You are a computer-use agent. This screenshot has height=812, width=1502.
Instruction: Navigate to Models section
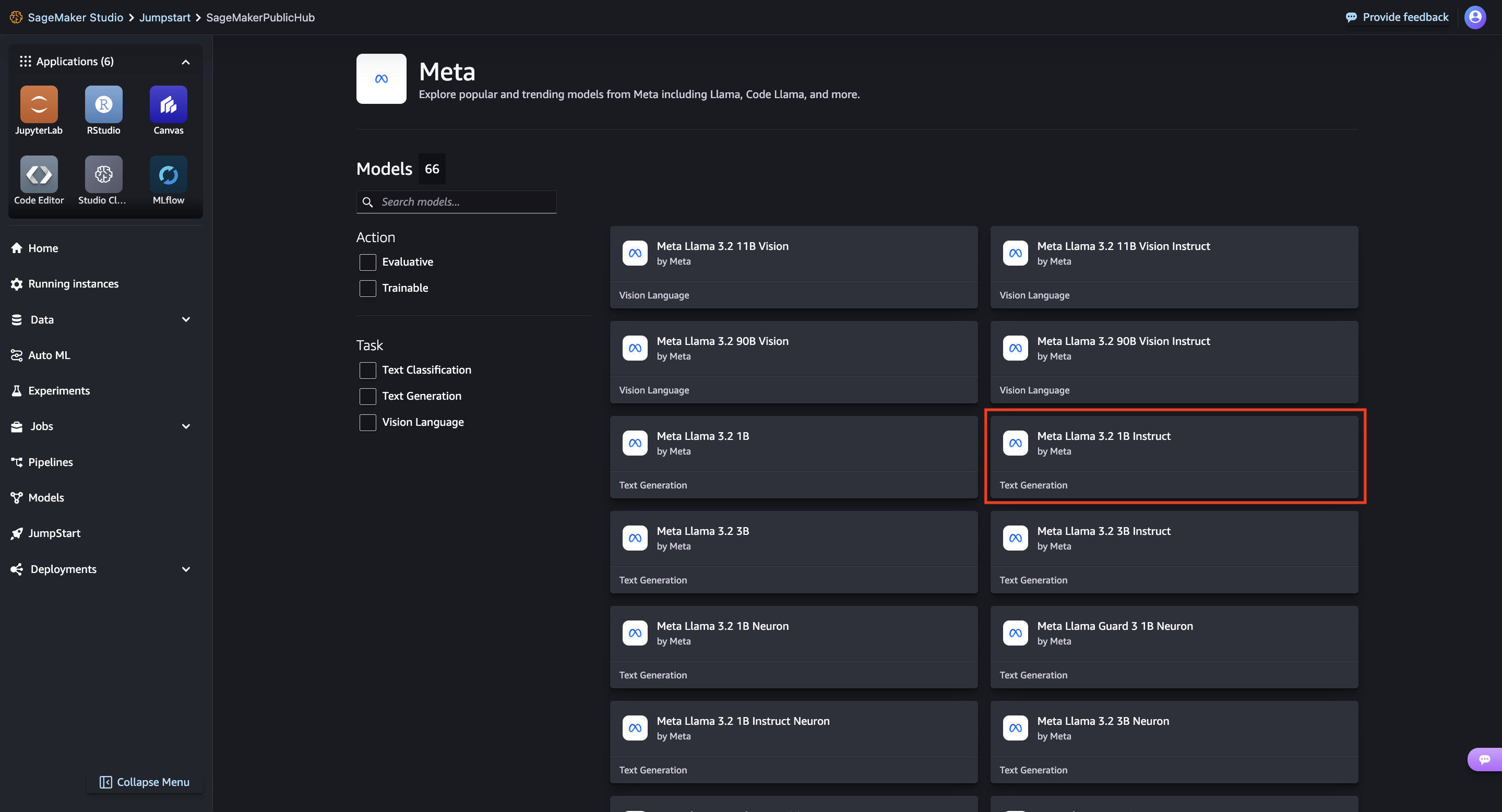[x=46, y=497]
